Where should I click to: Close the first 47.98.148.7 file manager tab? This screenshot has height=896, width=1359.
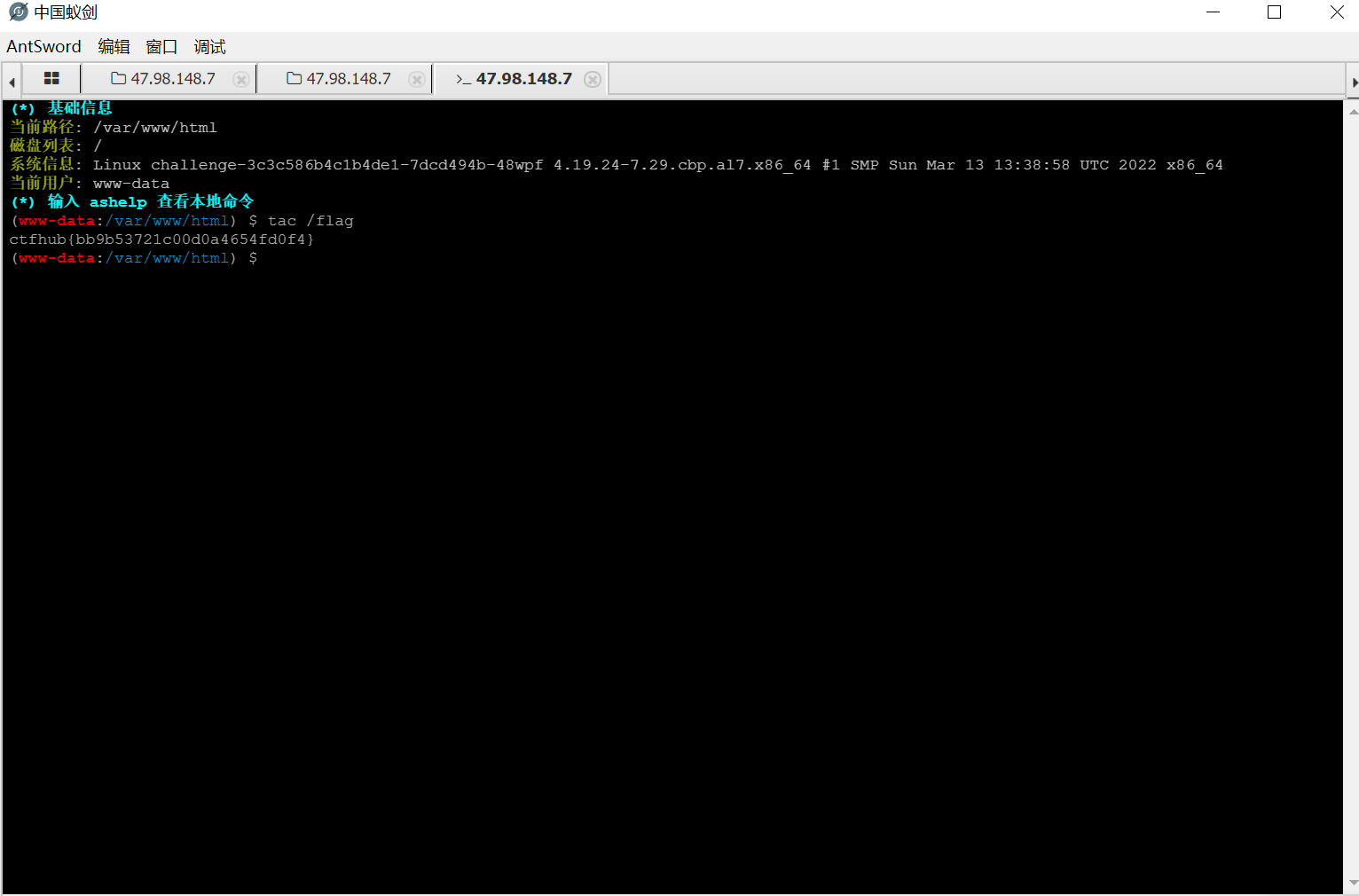click(x=240, y=79)
